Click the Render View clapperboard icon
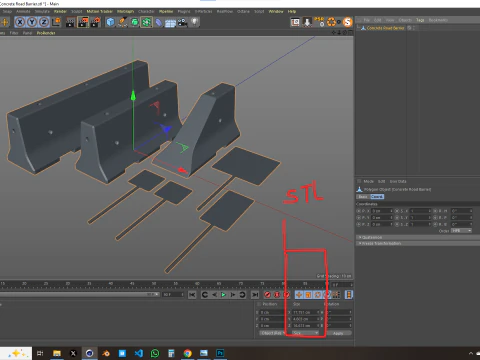The width and height of the screenshot is (480, 360). (70, 22)
